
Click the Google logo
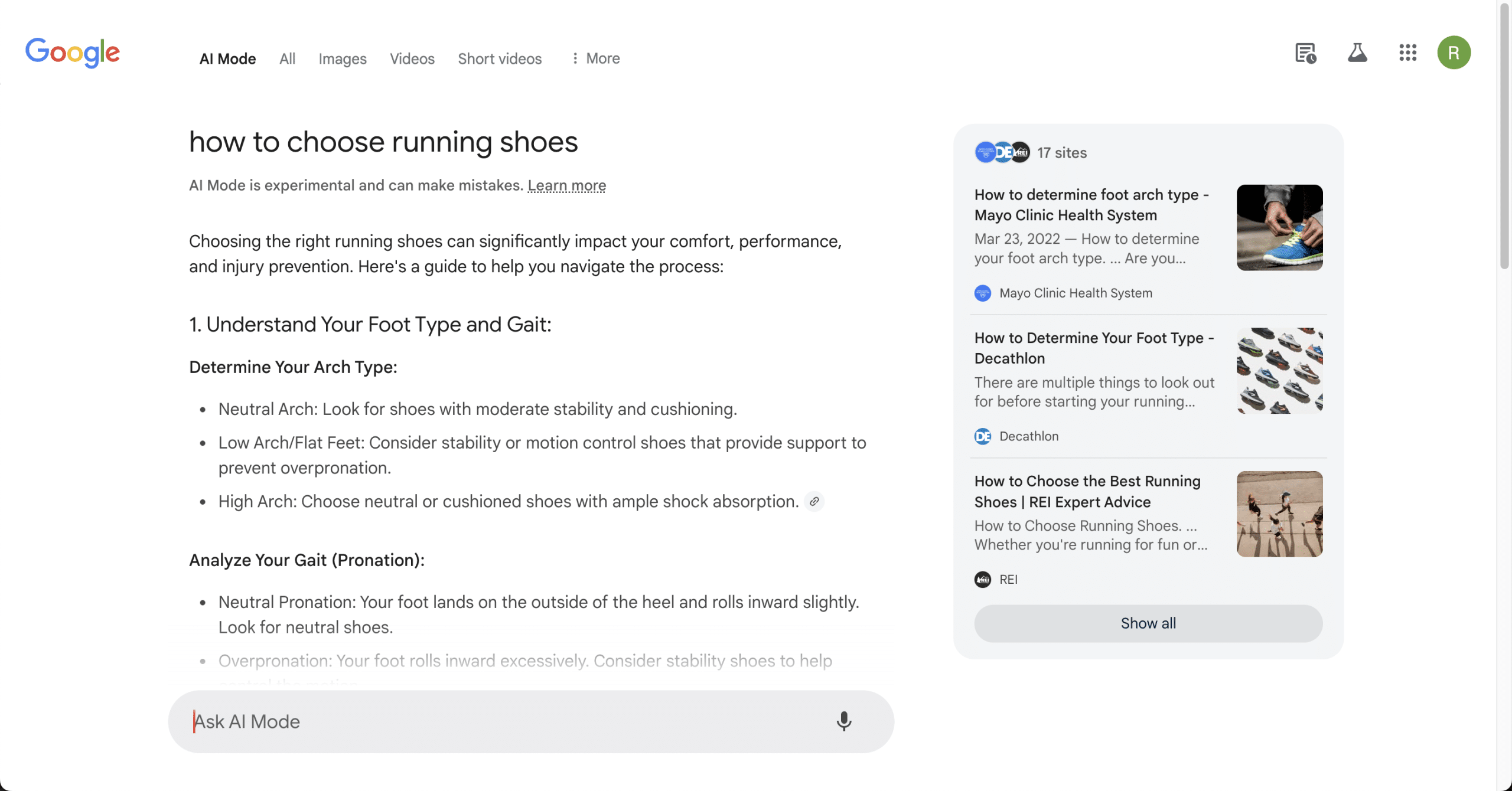pyautogui.click(x=72, y=53)
